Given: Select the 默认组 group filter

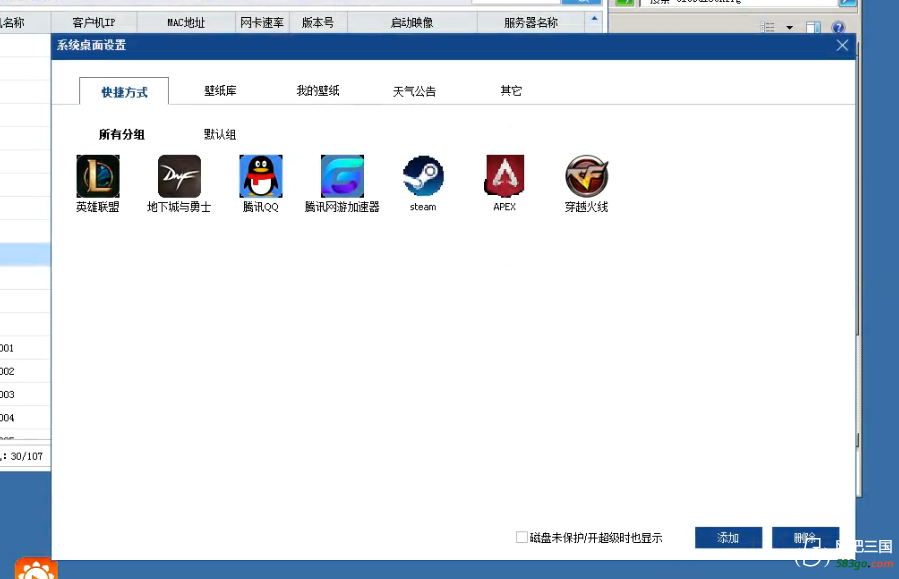Looking at the screenshot, I should point(220,135).
